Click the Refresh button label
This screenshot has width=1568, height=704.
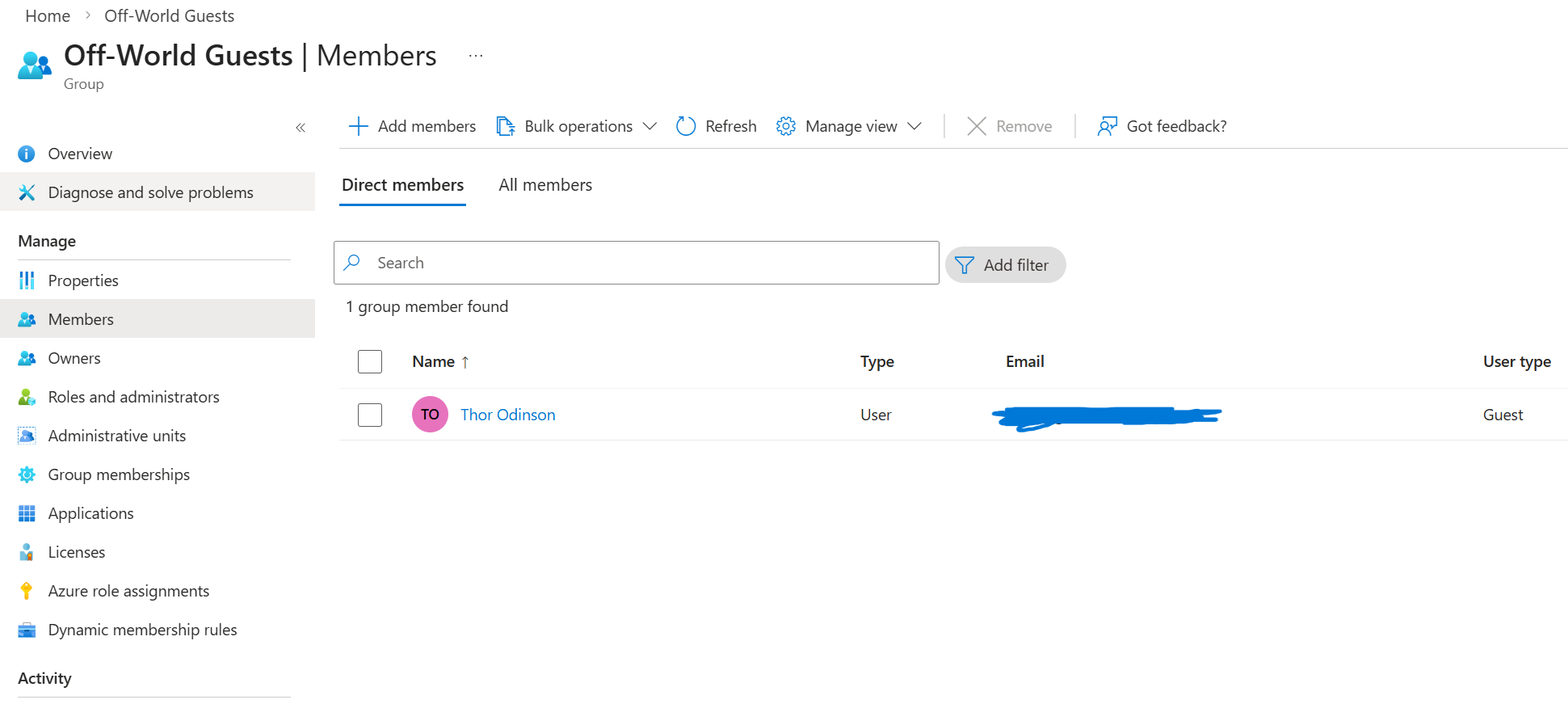tap(731, 126)
